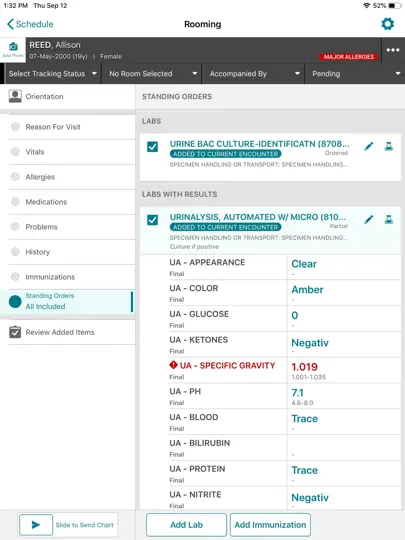
Task: Open the Orientation section
Action: coord(68,97)
